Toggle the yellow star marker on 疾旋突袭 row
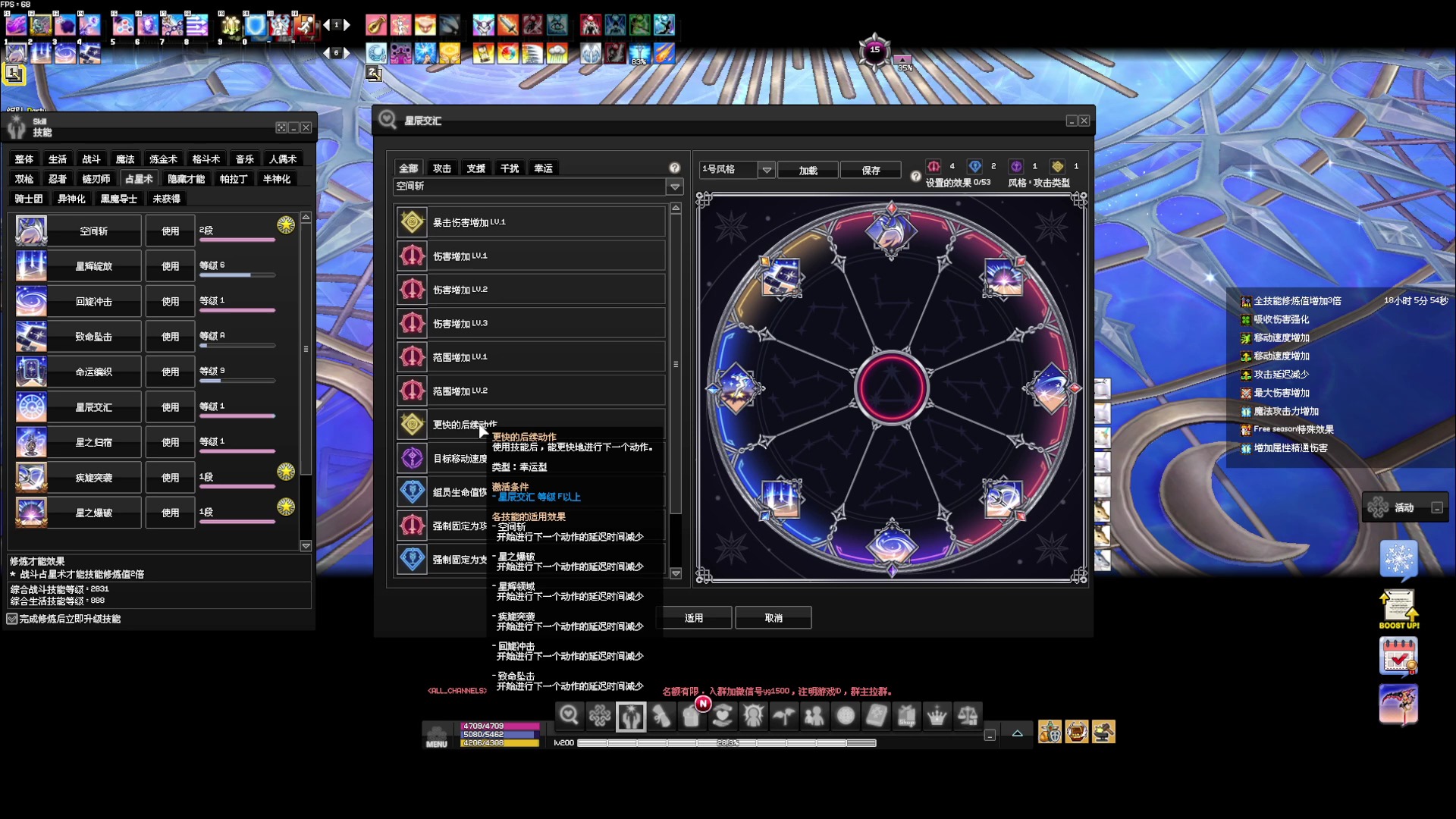1456x819 pixels. coord(286,471)
